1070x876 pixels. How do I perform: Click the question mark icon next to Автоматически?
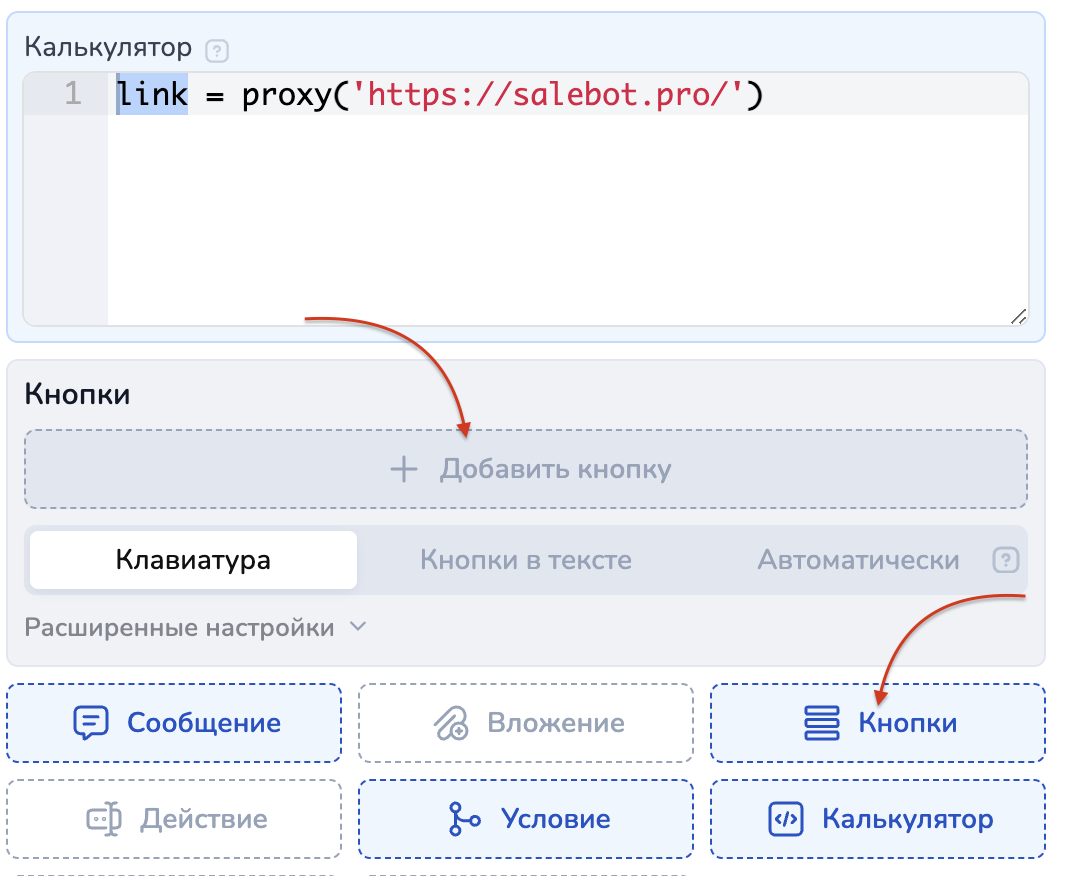coord(1005,560)
